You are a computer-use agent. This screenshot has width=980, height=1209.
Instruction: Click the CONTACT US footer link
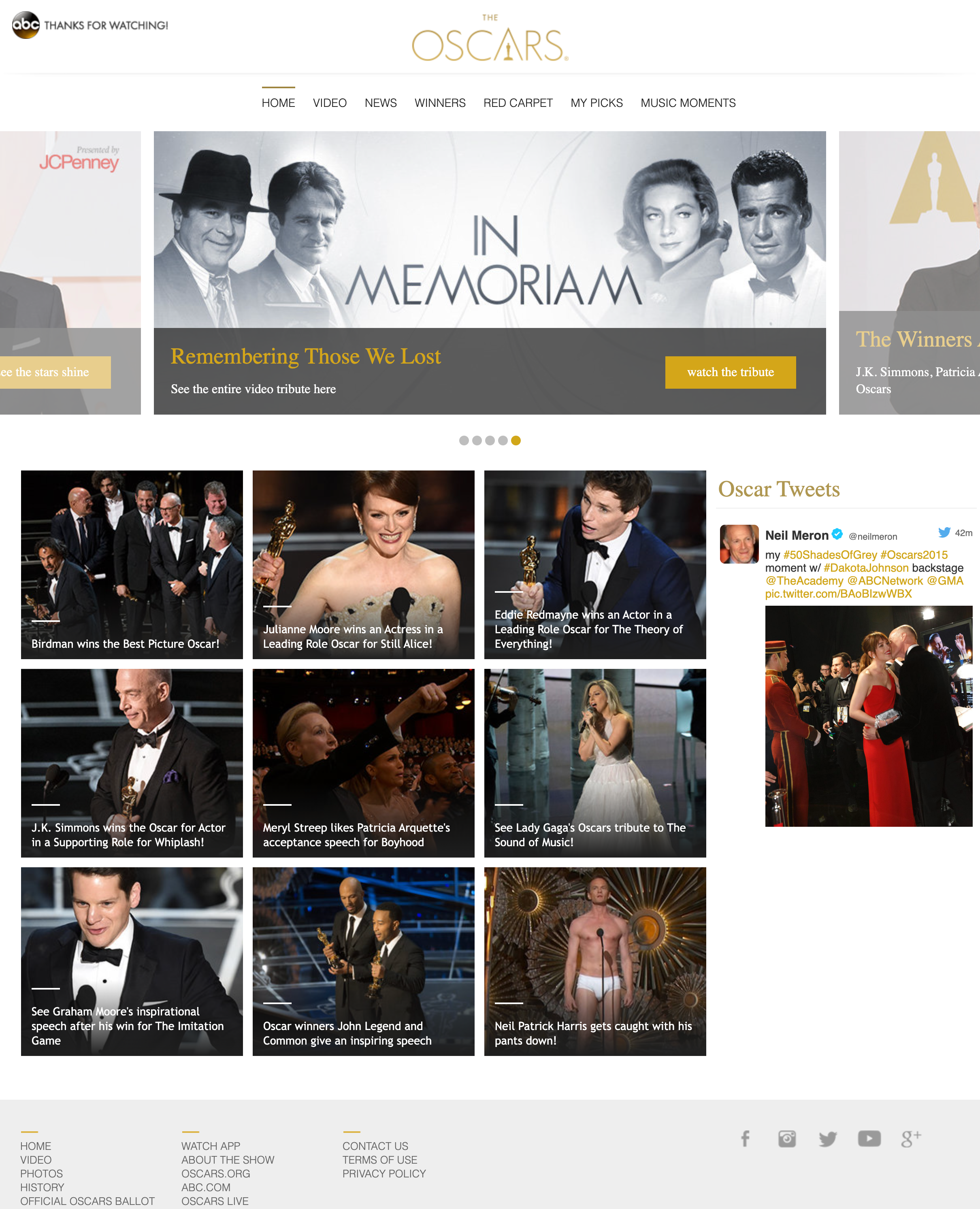pos(375,1146)
